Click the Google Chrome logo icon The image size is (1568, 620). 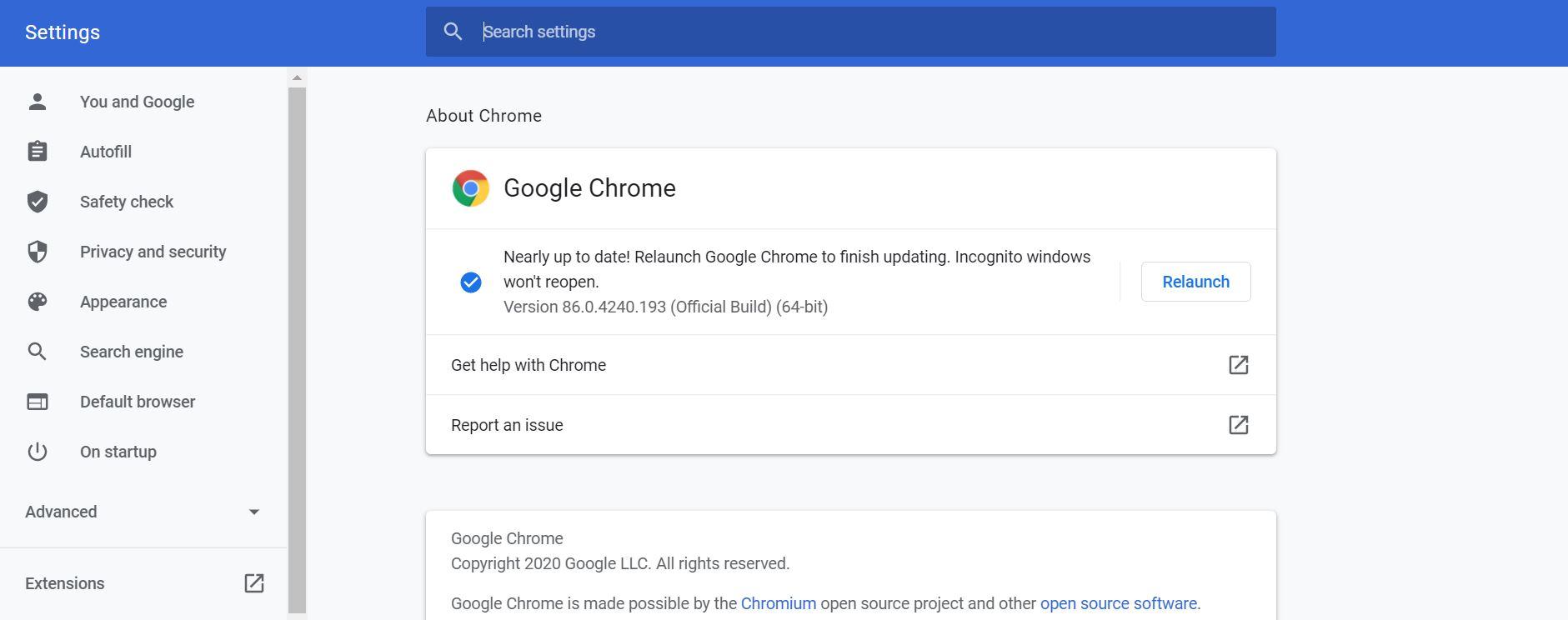pyautogui.click(x=471, y=188)
